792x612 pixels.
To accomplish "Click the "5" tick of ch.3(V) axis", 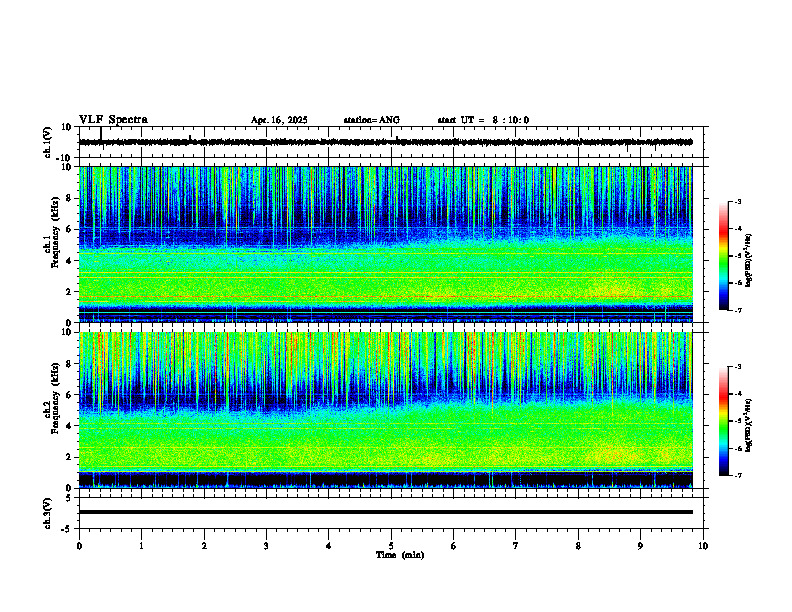I will 70,498.
